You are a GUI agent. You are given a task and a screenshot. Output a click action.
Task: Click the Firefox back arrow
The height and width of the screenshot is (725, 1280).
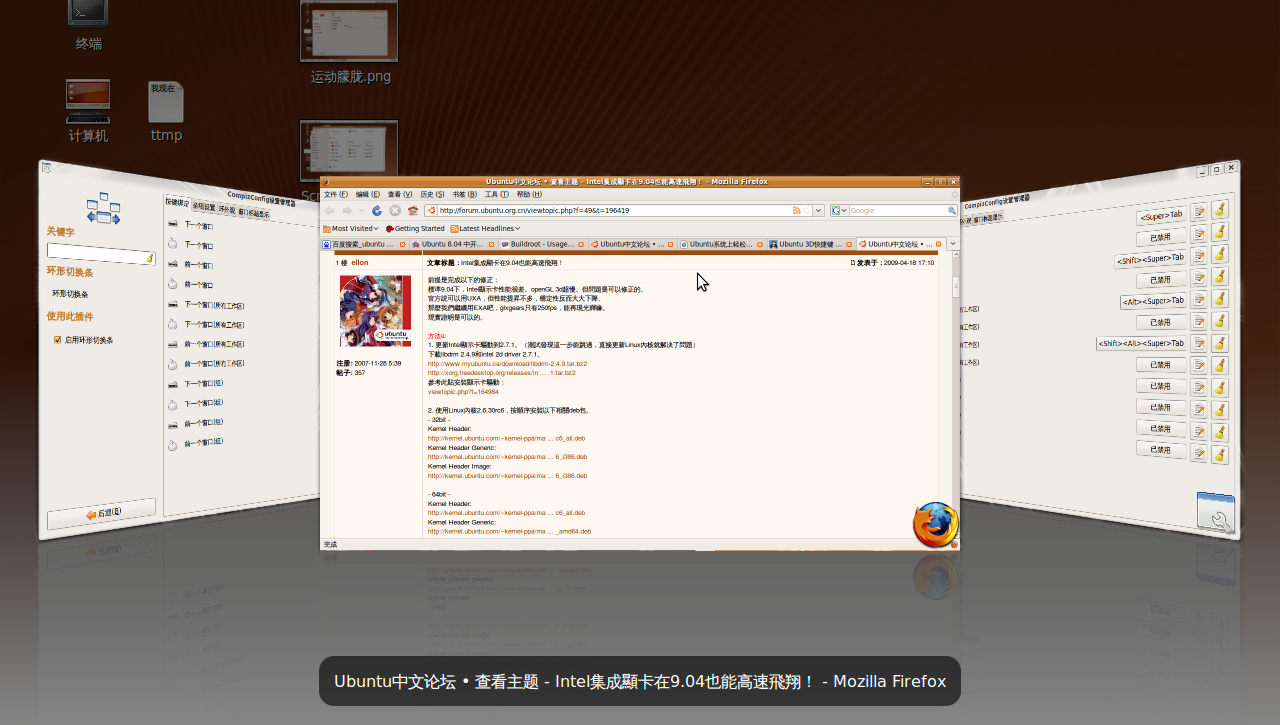tap(329, 211)
